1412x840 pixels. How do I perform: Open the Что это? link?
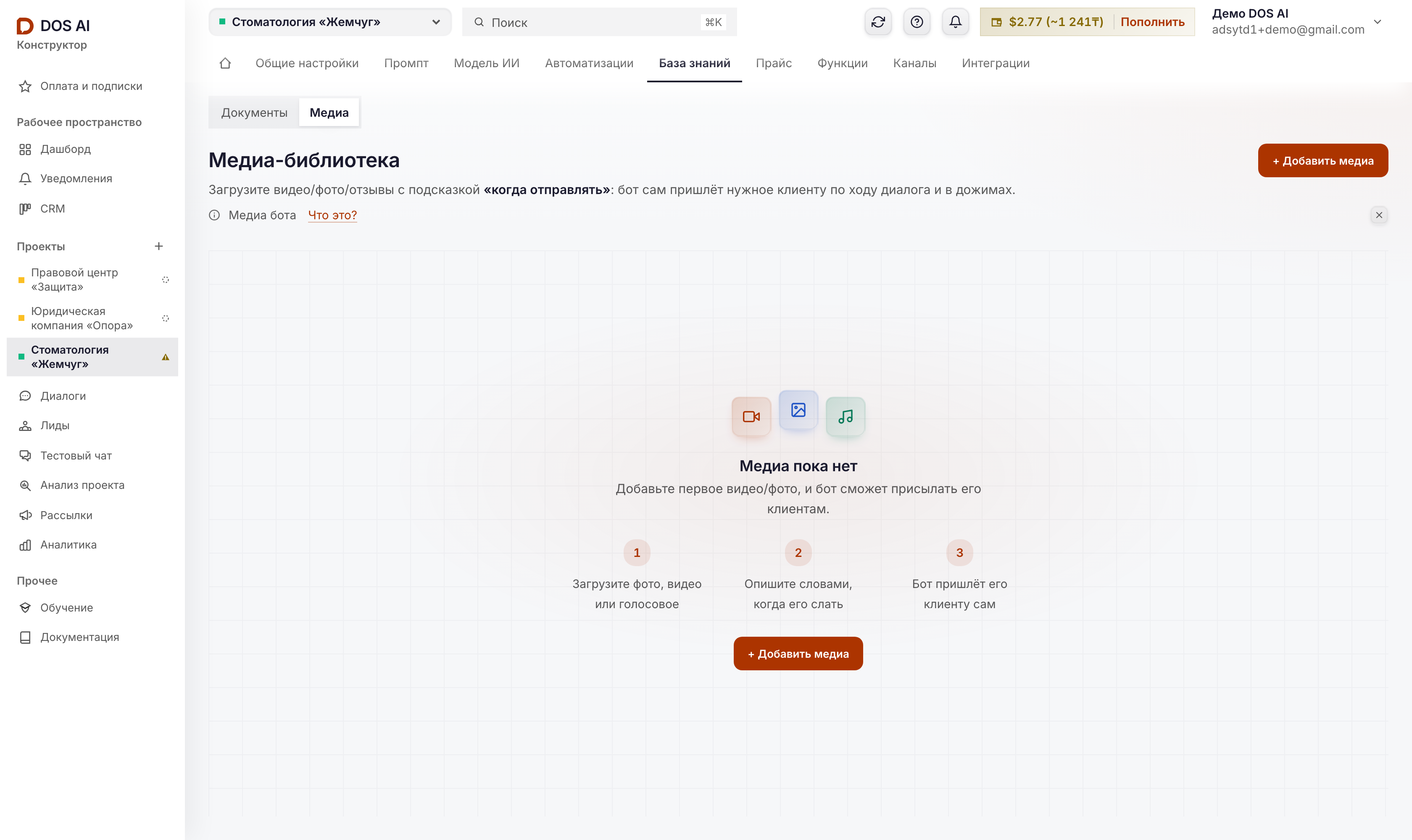click(x=332, y=215)
